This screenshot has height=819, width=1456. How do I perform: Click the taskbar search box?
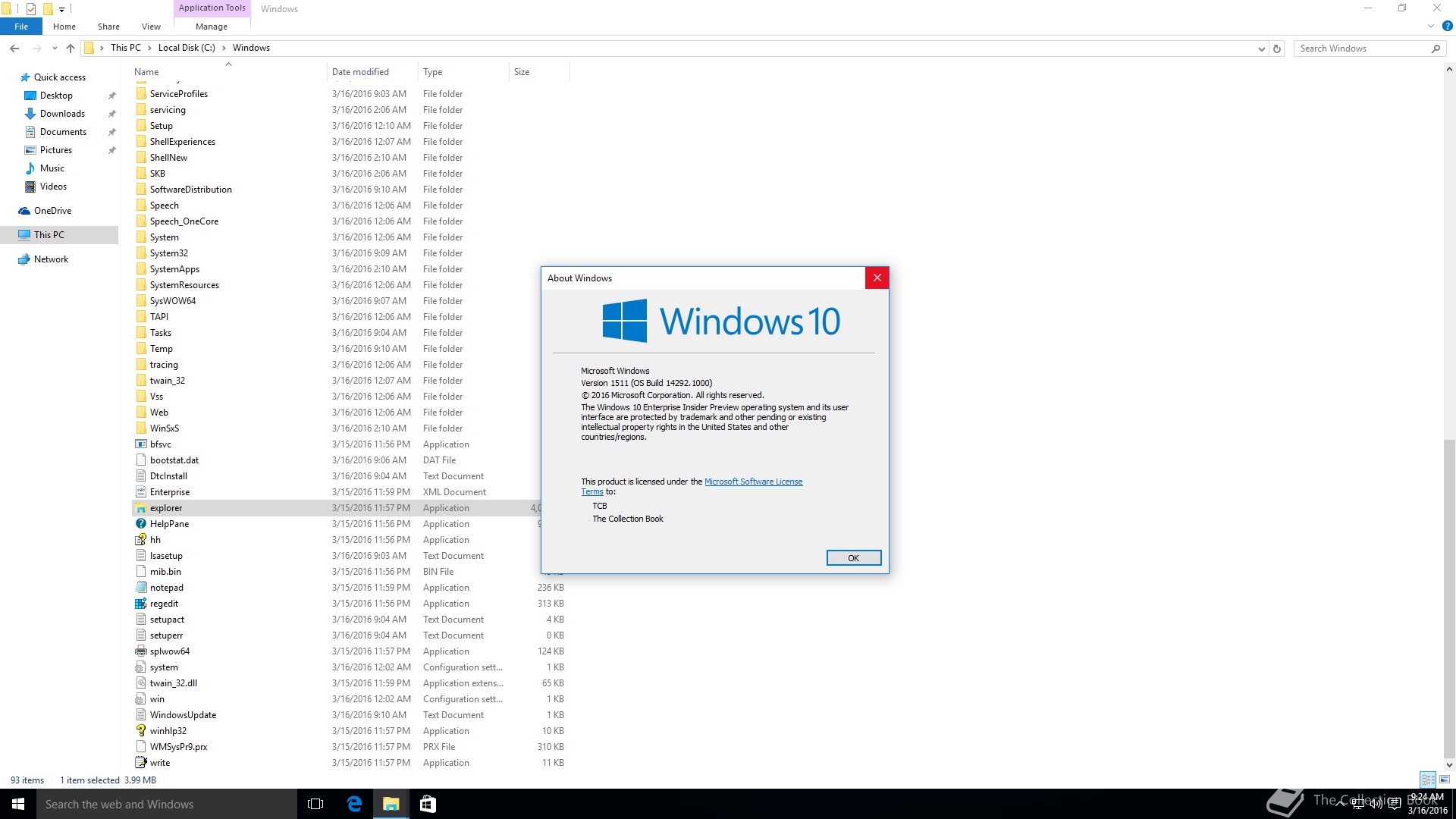click(167, 804)
